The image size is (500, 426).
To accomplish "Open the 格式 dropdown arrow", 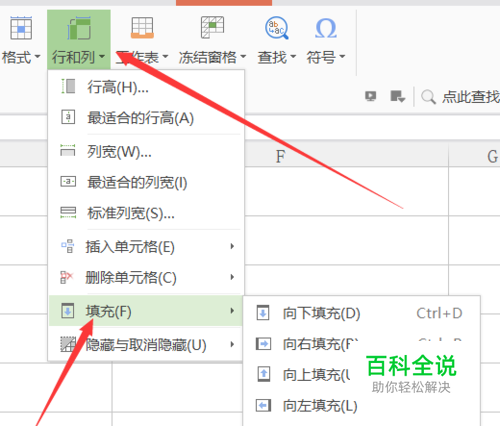I will click(37, 56).
